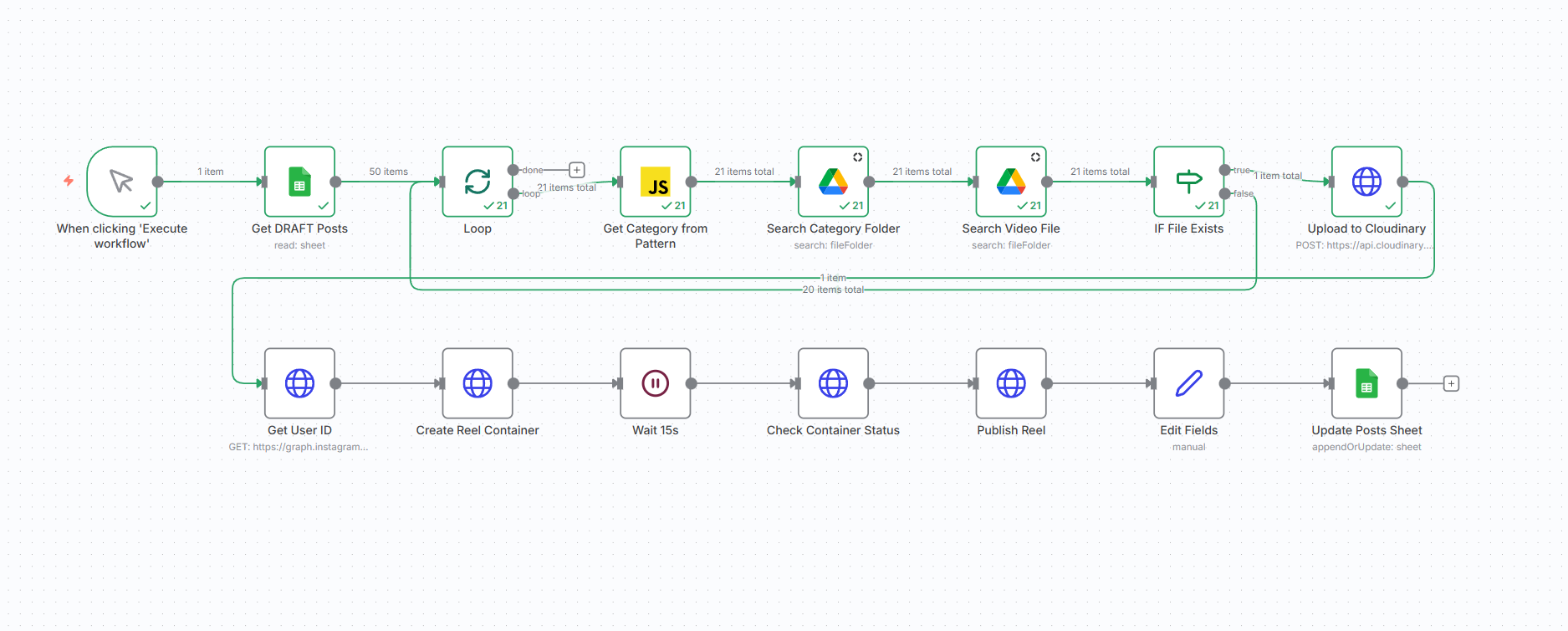Viewport: 1568px width, 631px height.
Task: Click the plus button on Loop done output
Action: (x=577, y=170)
